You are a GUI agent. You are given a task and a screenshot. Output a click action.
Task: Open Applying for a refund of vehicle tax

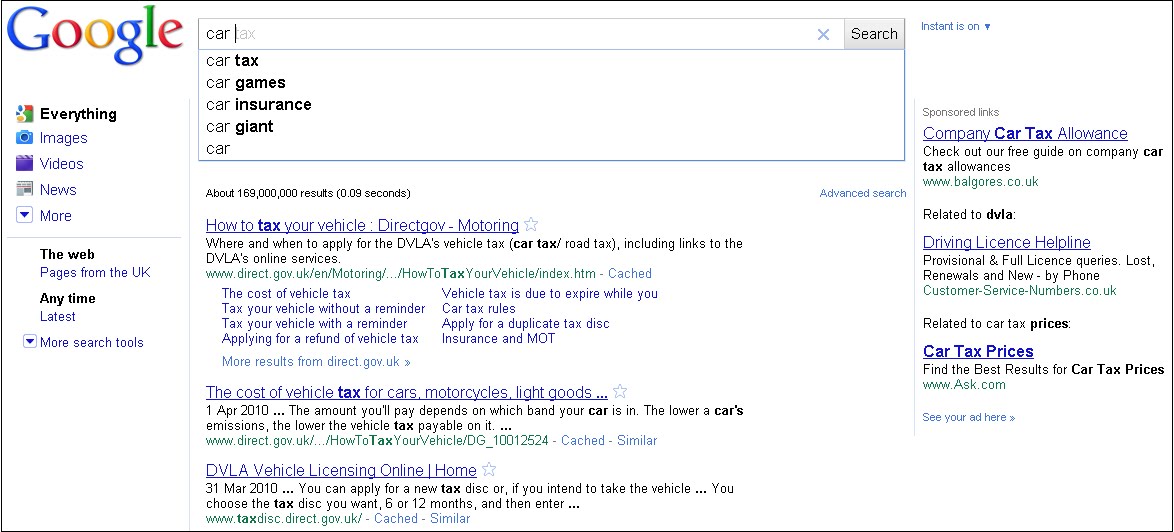[320, 338]
